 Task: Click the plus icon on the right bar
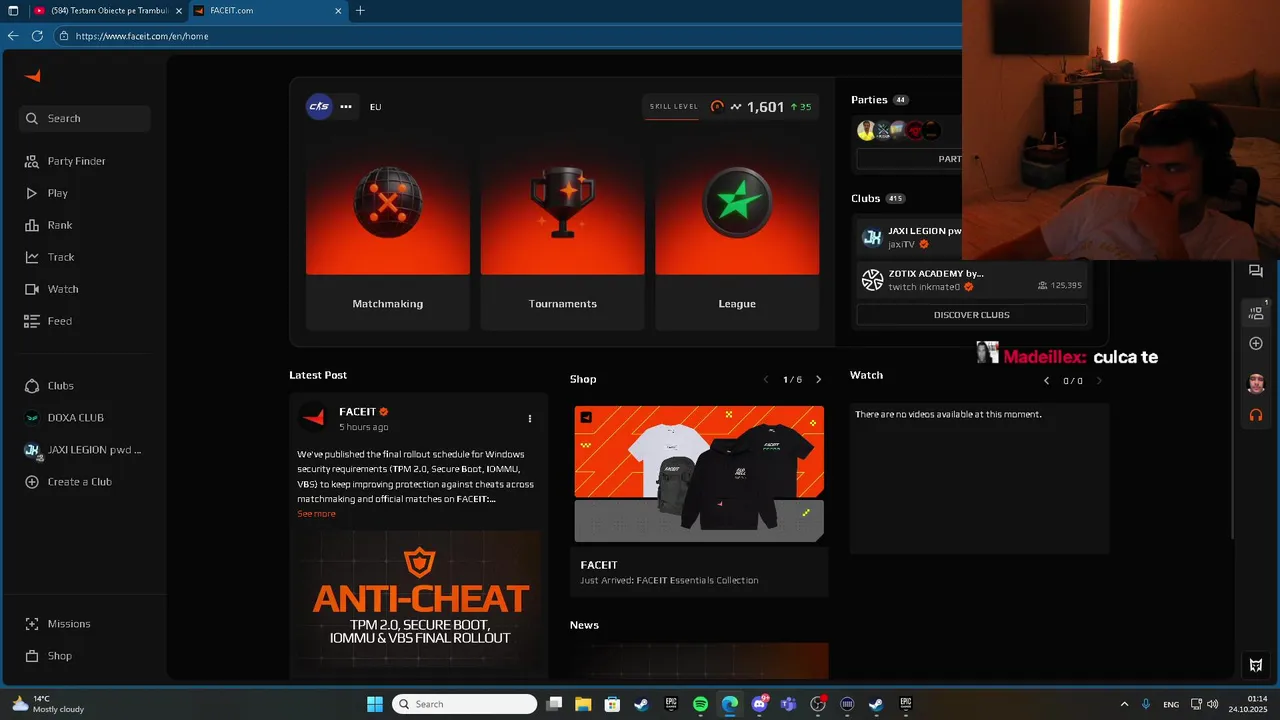(1256, 344)
